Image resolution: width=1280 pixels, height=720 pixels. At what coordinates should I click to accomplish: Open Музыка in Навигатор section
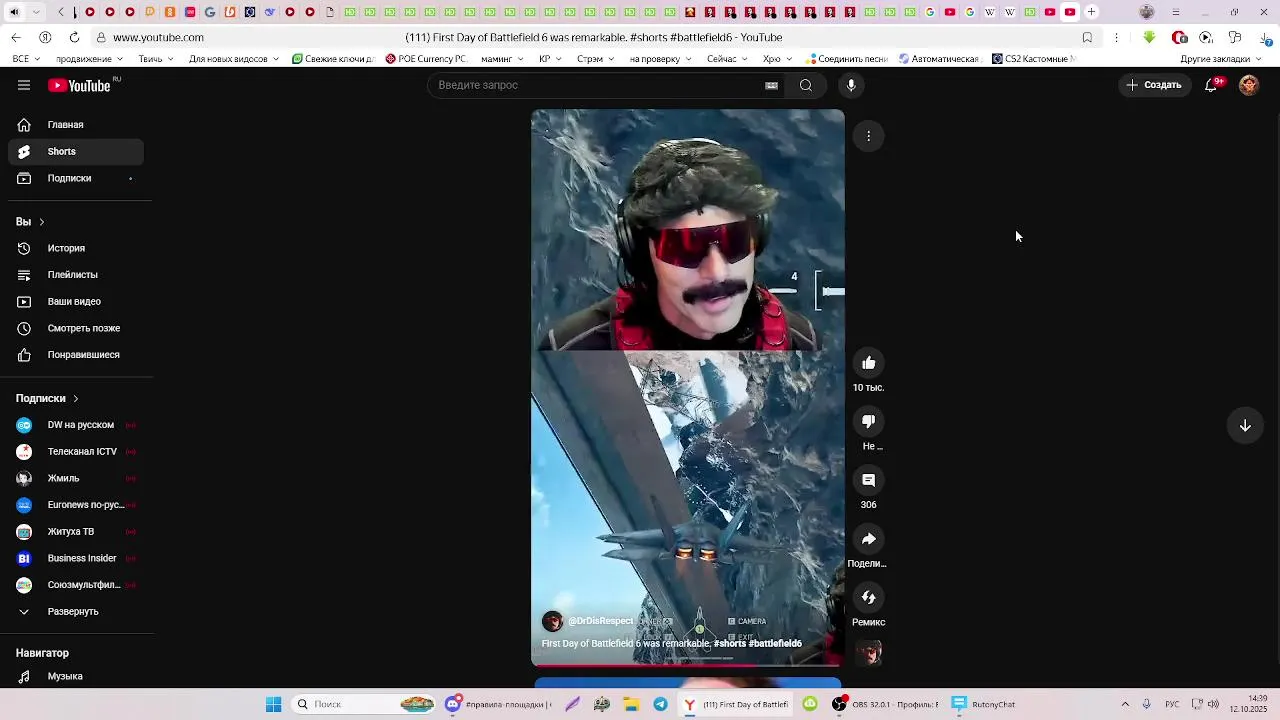coord(76,677)
